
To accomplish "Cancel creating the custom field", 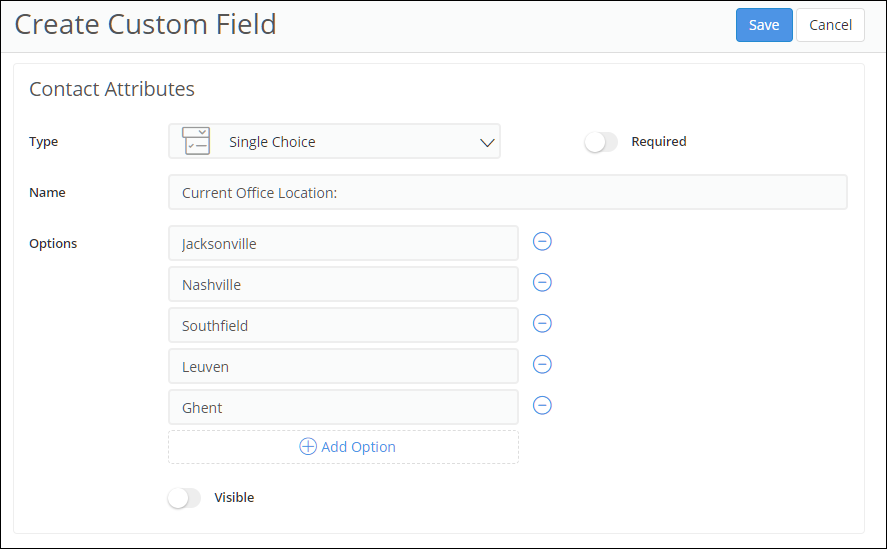I will click(830, 25).
